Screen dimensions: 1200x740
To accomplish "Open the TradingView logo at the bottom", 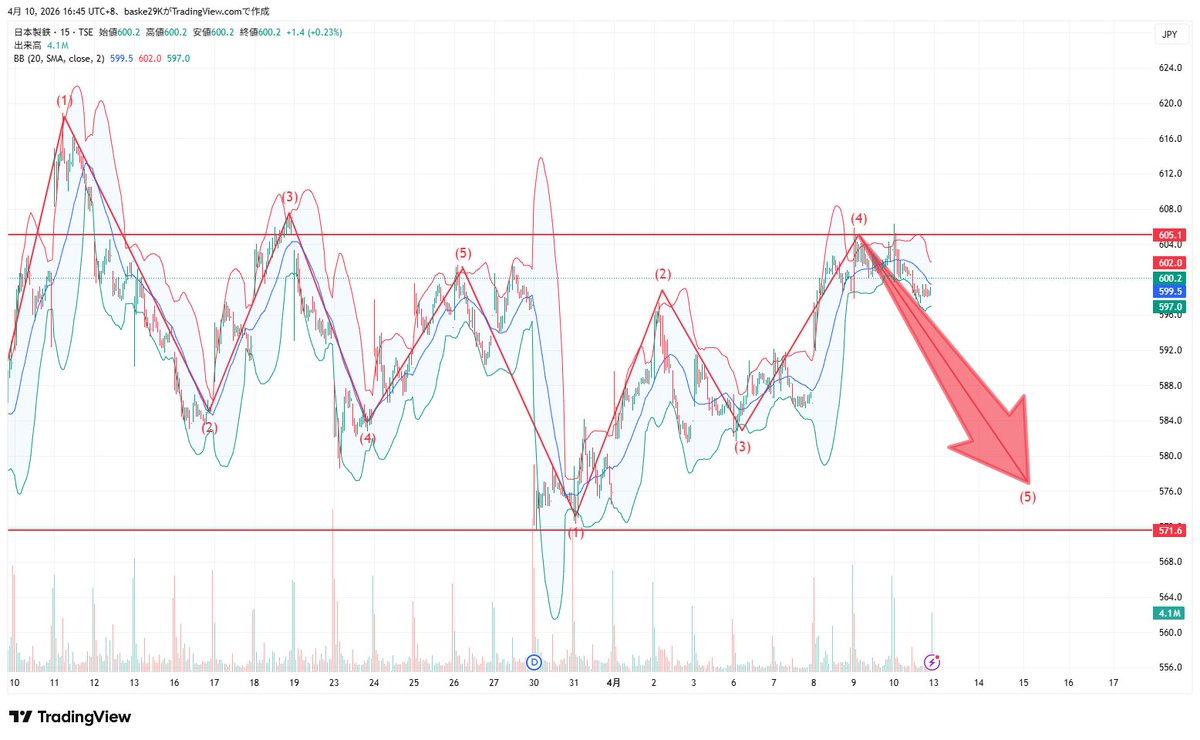I will [70, 717].
